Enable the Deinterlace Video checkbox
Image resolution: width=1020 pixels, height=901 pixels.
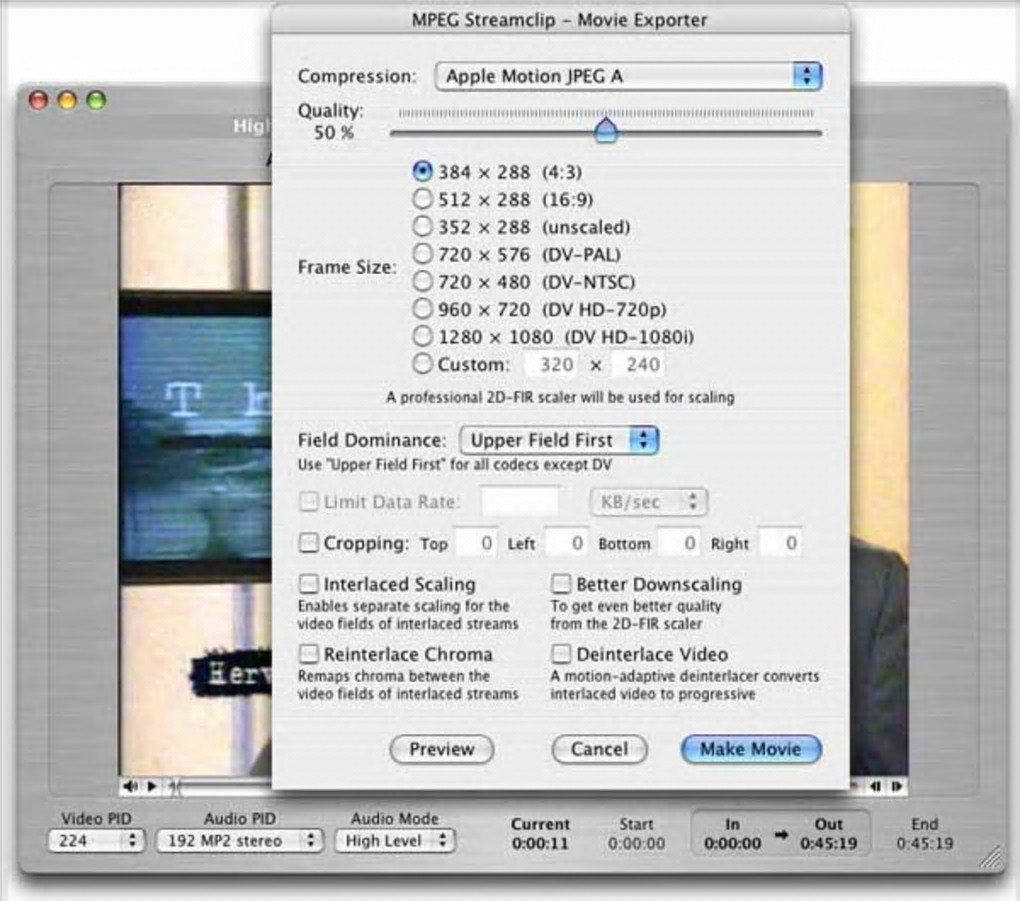561,653
